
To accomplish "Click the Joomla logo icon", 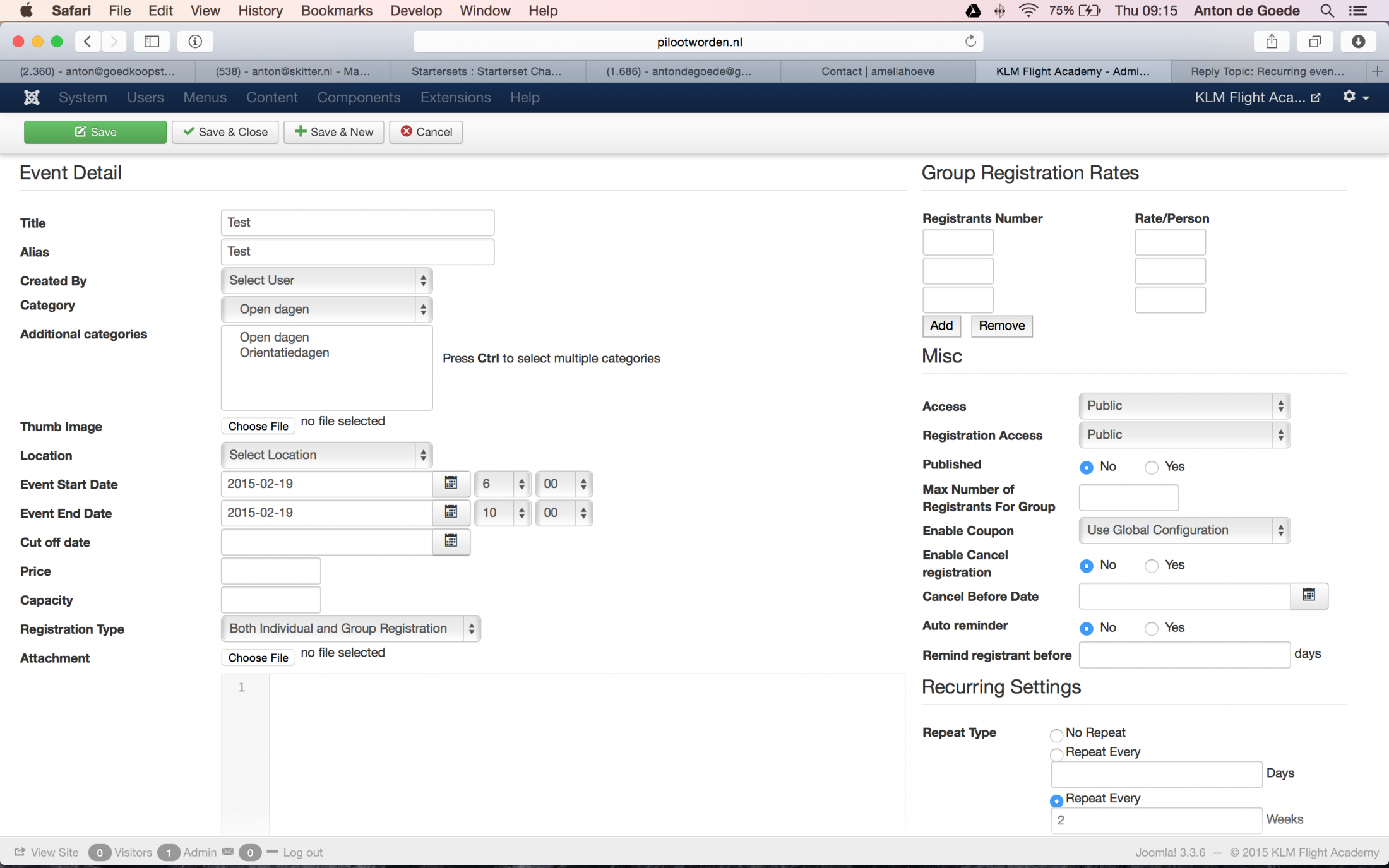I will pyautogui.click(x=32, y=97).
